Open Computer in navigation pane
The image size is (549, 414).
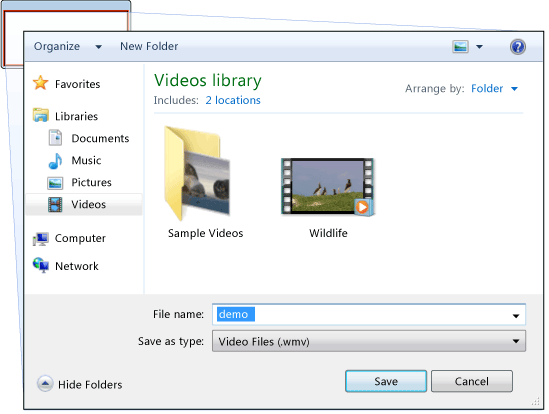80,238
